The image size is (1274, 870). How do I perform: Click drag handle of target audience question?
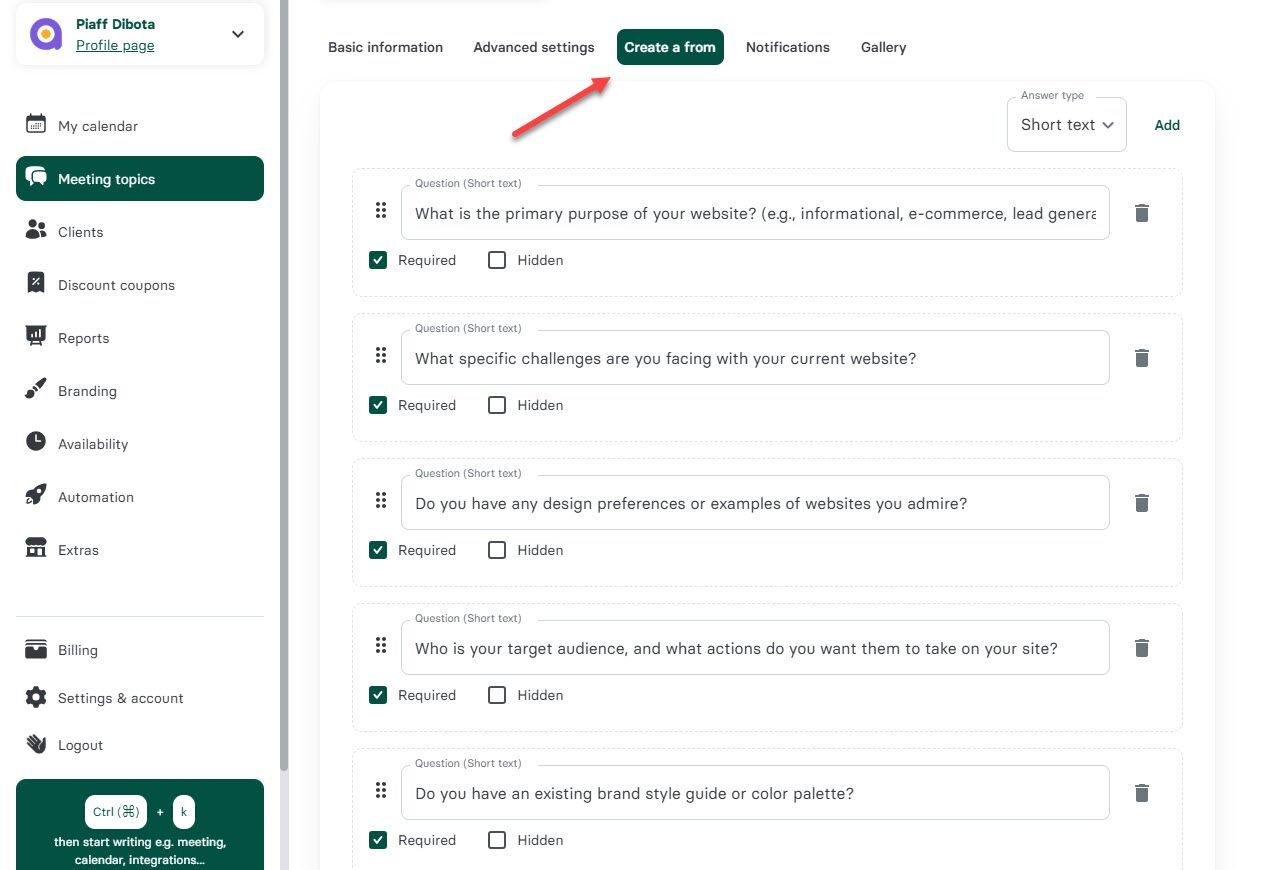pos(380,647)
